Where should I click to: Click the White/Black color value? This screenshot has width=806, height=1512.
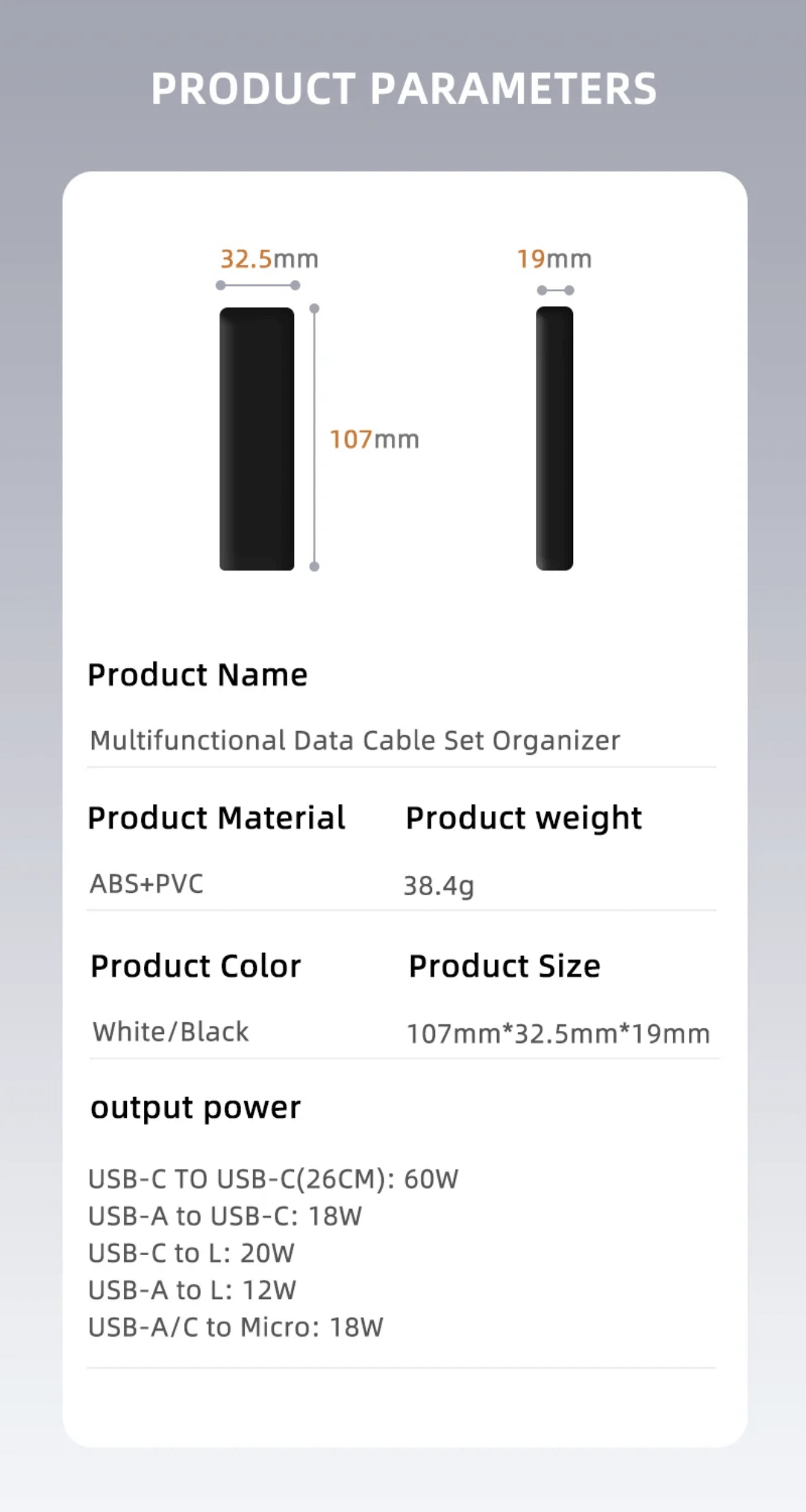(170, 1032)
